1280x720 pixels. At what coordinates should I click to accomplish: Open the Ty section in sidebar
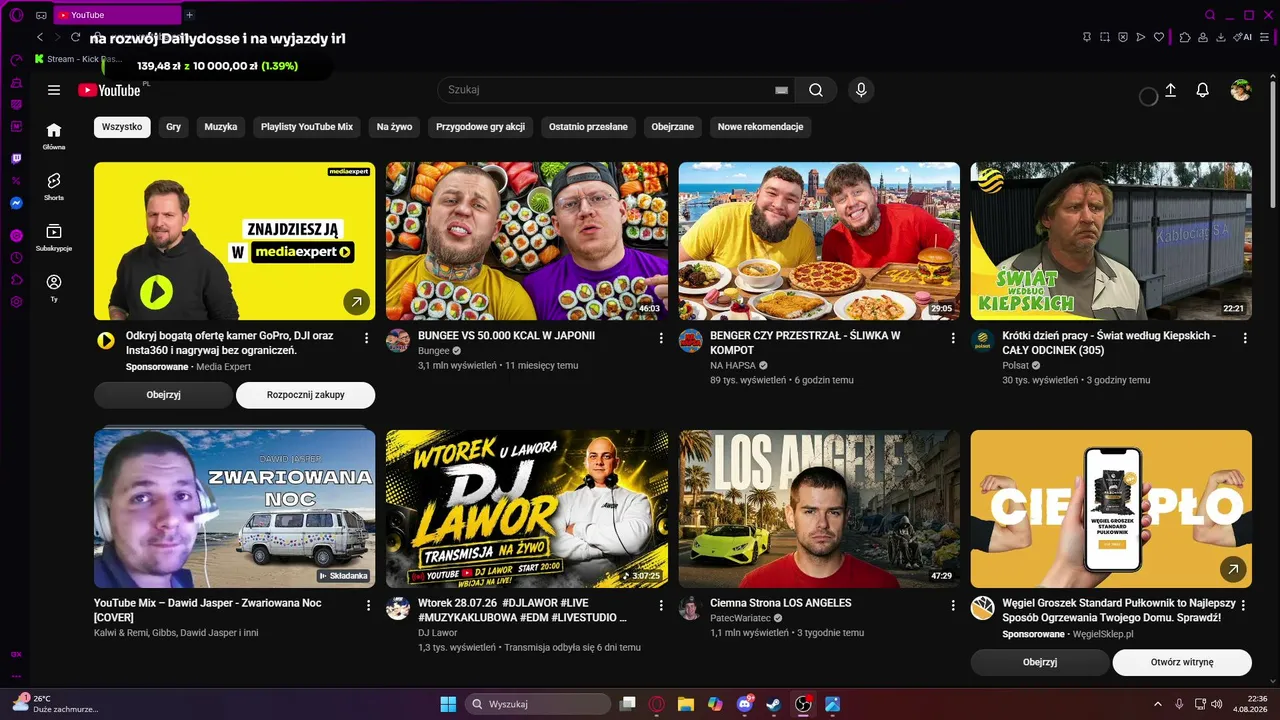coord(54,288)
